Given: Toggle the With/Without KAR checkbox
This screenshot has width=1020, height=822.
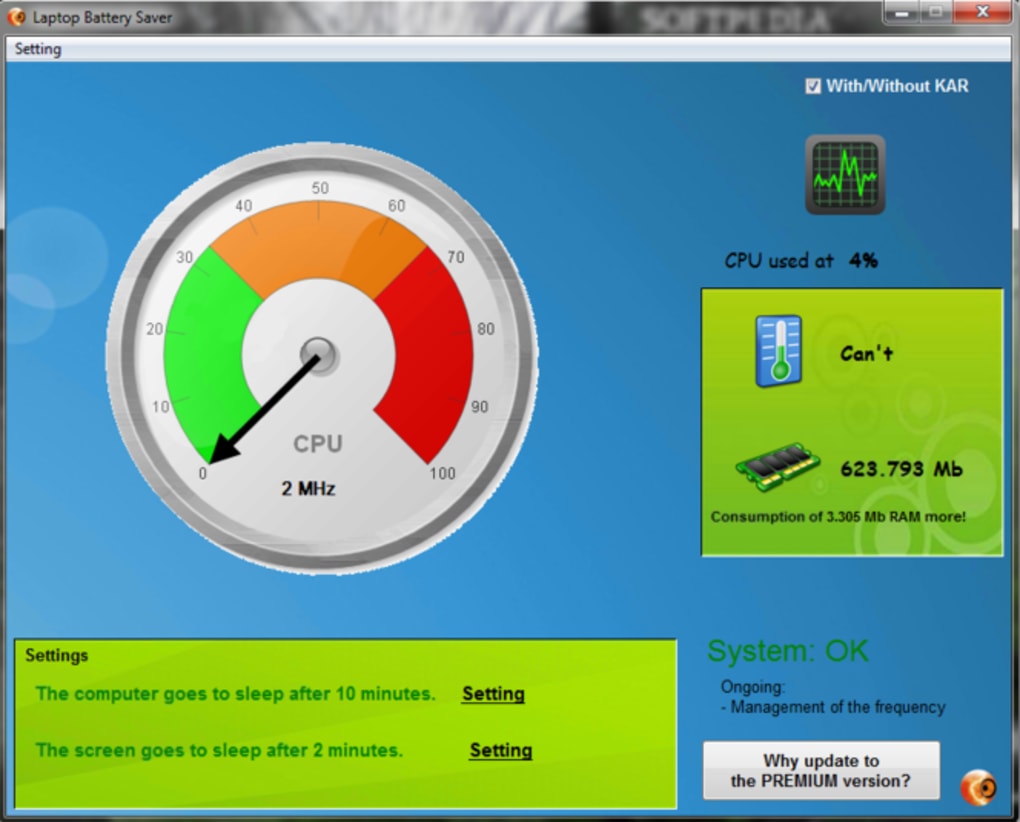Looking at the screenshot, I should tap(812, 86).
